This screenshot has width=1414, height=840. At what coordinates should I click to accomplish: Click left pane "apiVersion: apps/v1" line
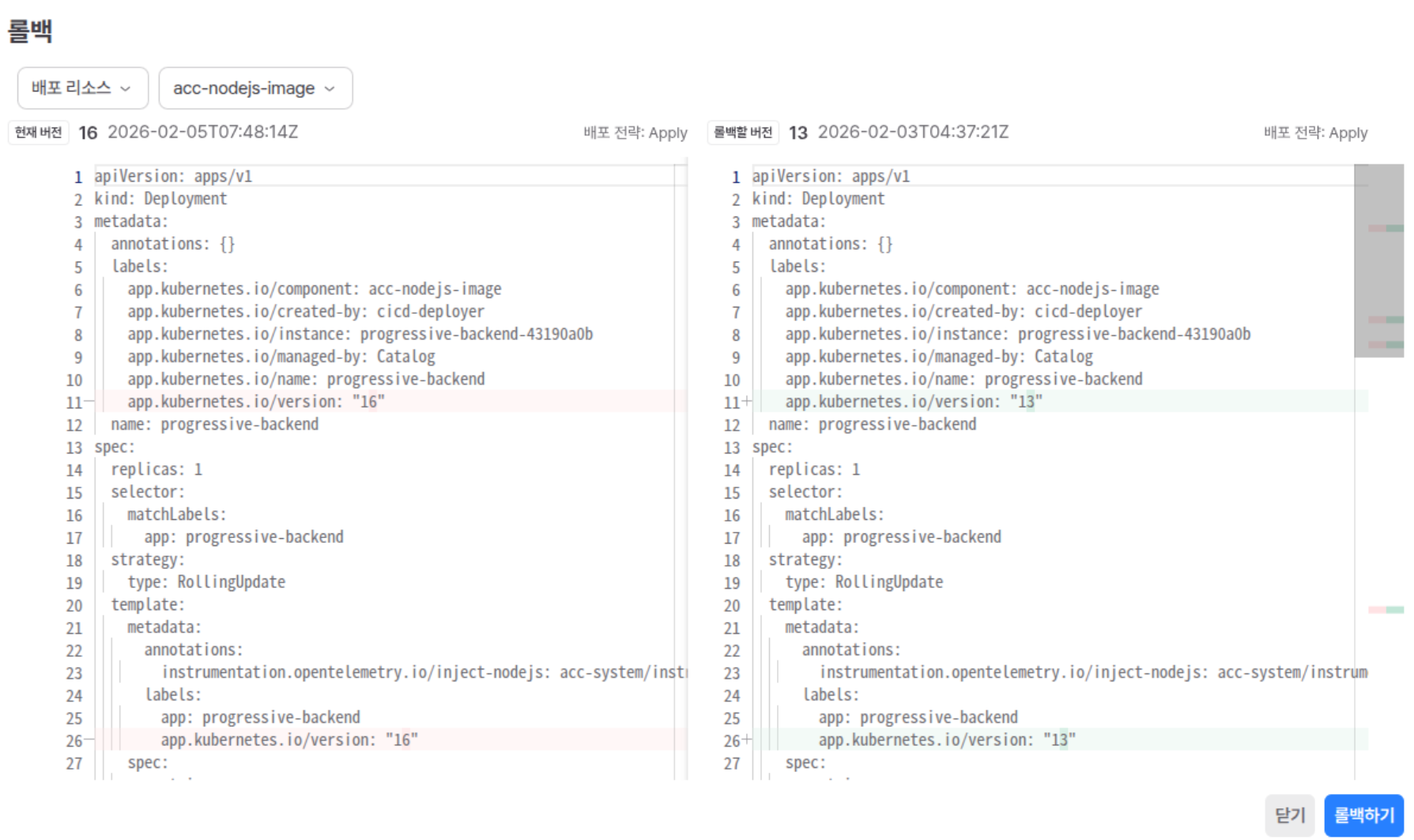[x=173, y=176]
